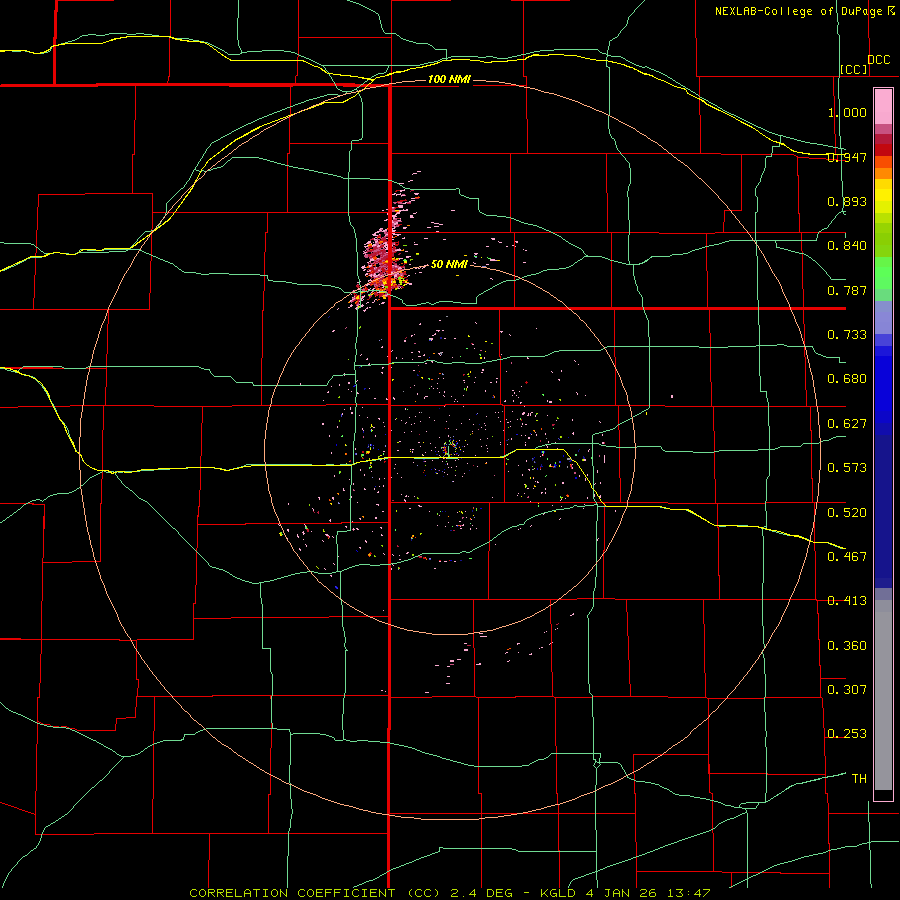Viewport: 900px width, 900px height.
Task: Click the [CC] legend header label
Action: [854, 69]
